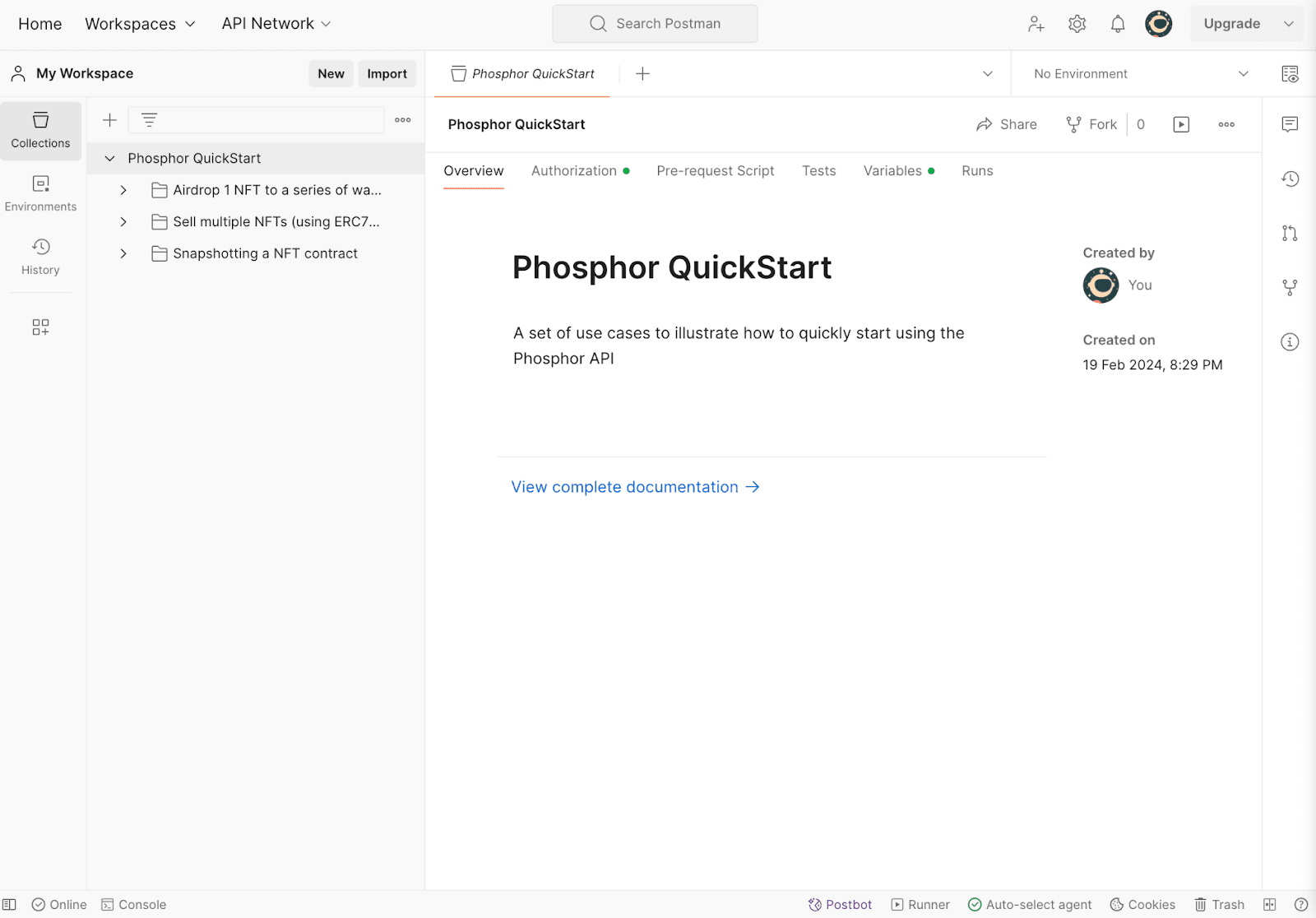Click the invite collaborators icon
The width and height of the screenshot is (1316, 918).
(x=1036, y=24)
